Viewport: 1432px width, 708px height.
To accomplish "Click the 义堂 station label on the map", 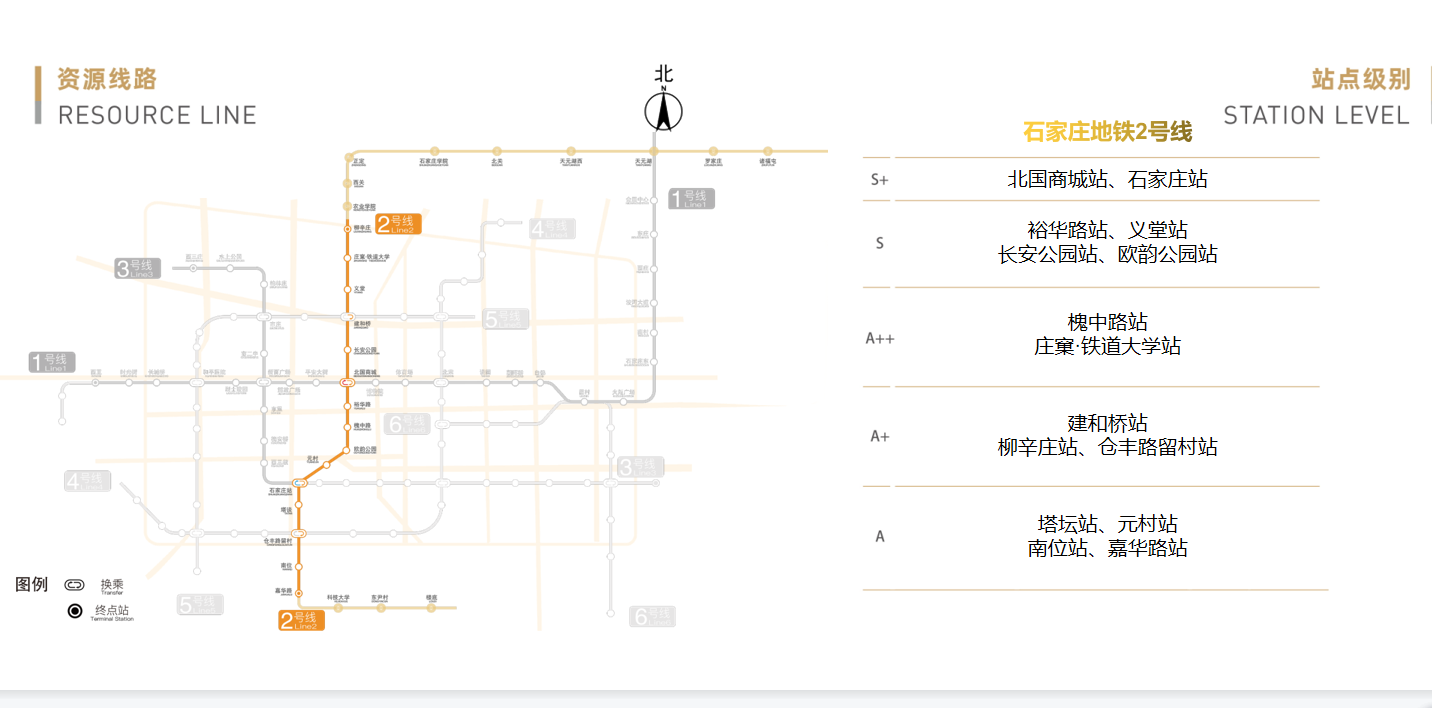I will click(360, 289).
